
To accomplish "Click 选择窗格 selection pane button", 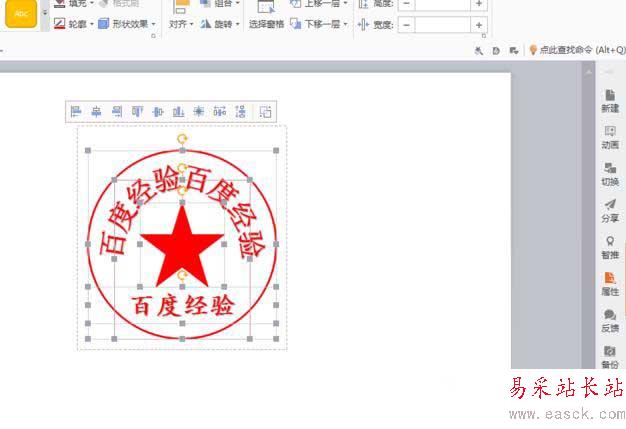I will point(266,16).
